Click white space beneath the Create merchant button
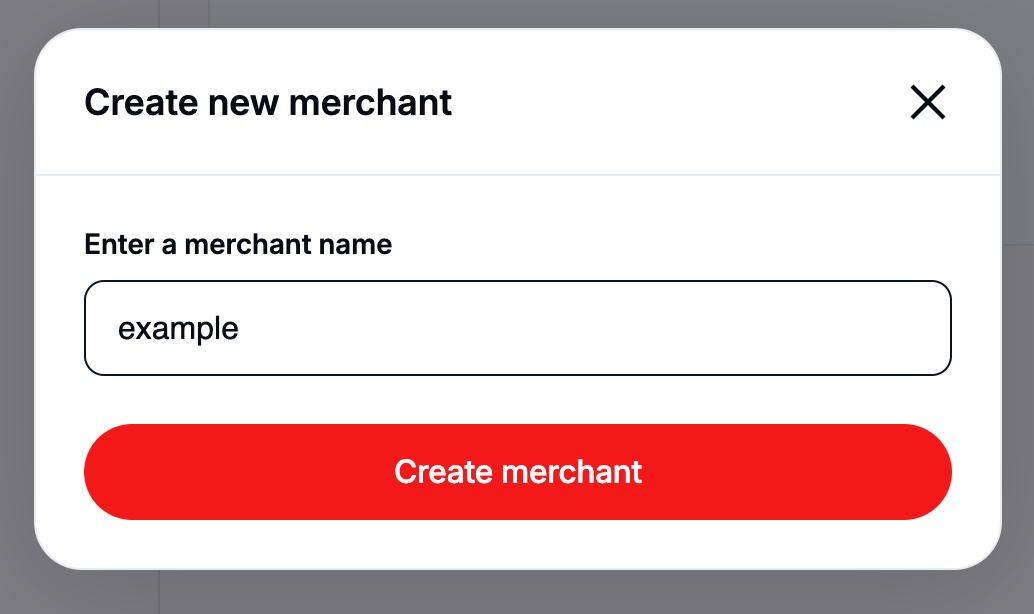This screenshot has width=1034, height=614. point(517,544)
